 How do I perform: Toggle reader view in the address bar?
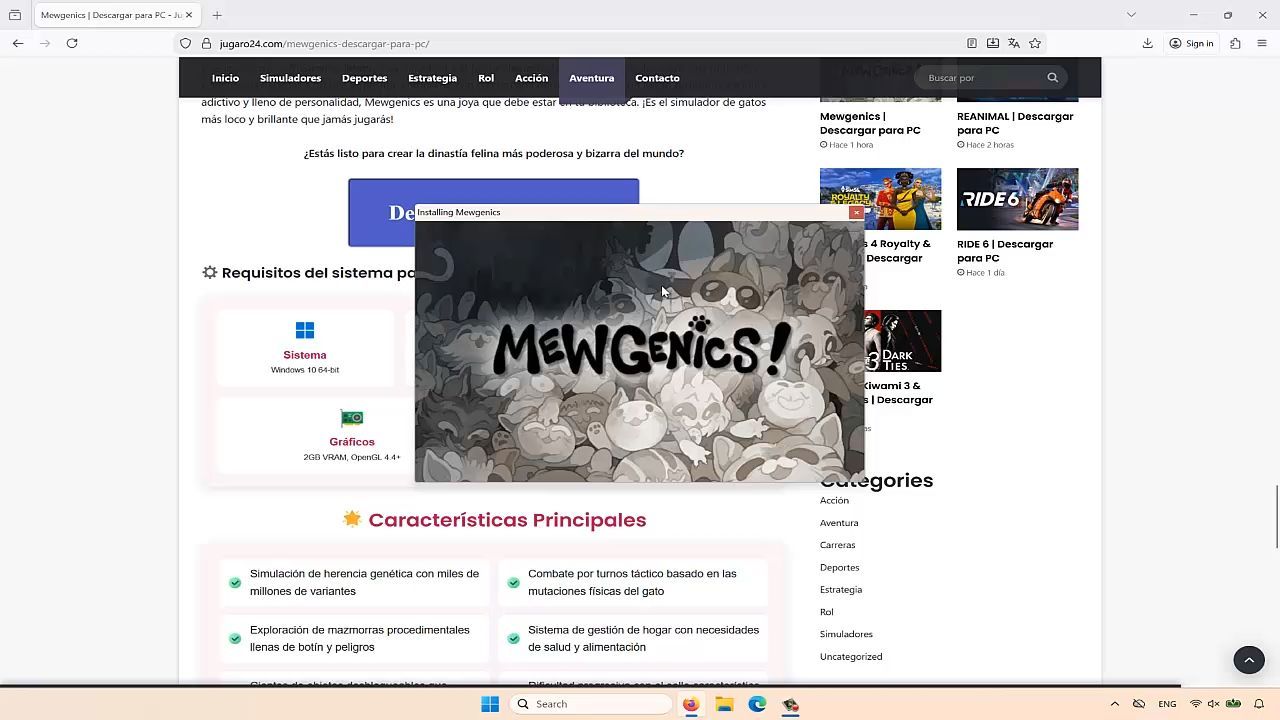[971, 43]
